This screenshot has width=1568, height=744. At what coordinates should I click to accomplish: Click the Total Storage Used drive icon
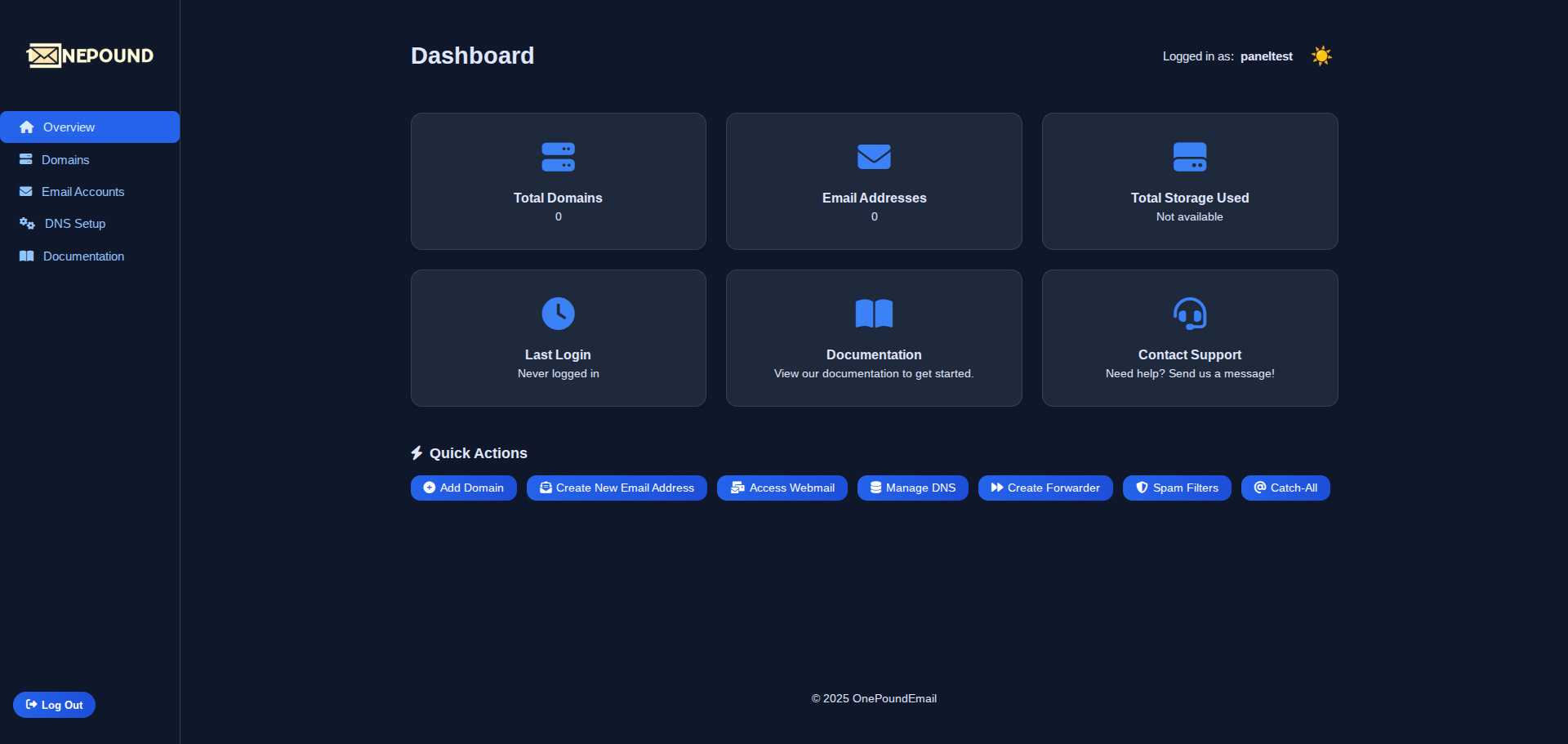click(1189, 157)
